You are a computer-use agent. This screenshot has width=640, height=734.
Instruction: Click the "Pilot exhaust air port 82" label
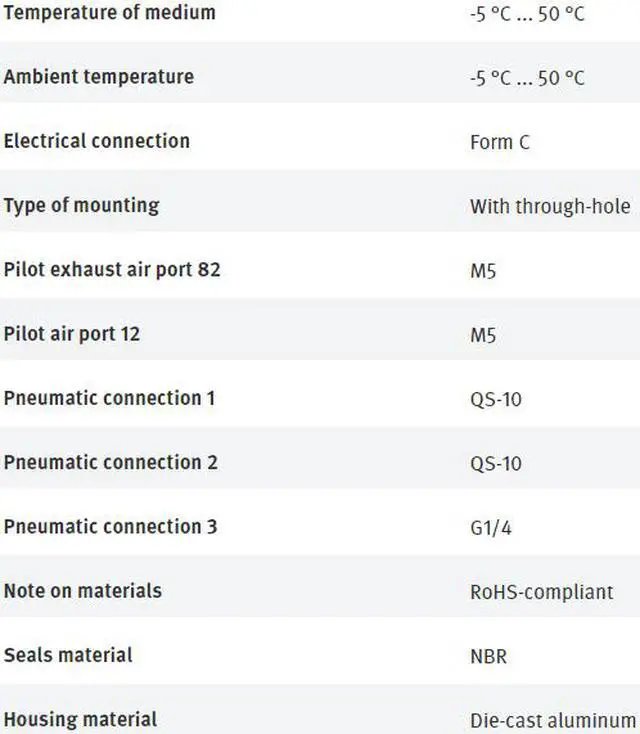coord(112,270)
